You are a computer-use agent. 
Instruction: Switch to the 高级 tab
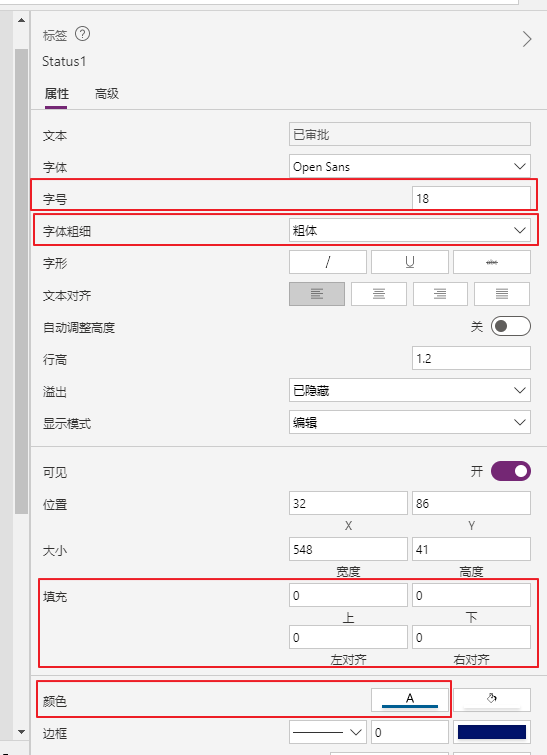pyautogui.click(x=106, y=93)
